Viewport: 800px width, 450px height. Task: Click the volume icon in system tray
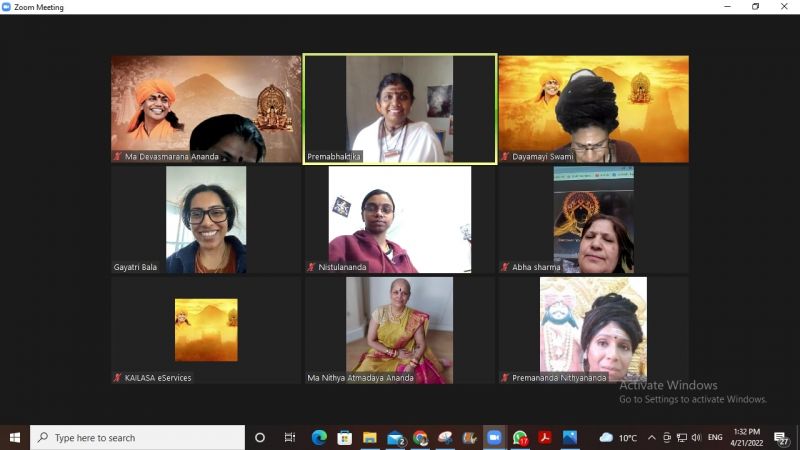[695, 438]
